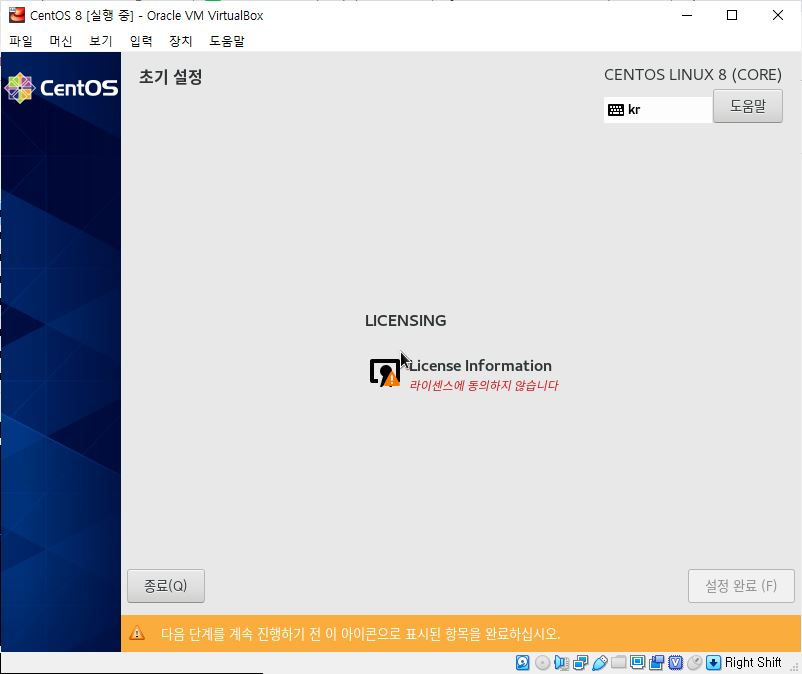
Task: Click the red 라이센스에 동의하지 않습니다 text
Action: [483, 385]
